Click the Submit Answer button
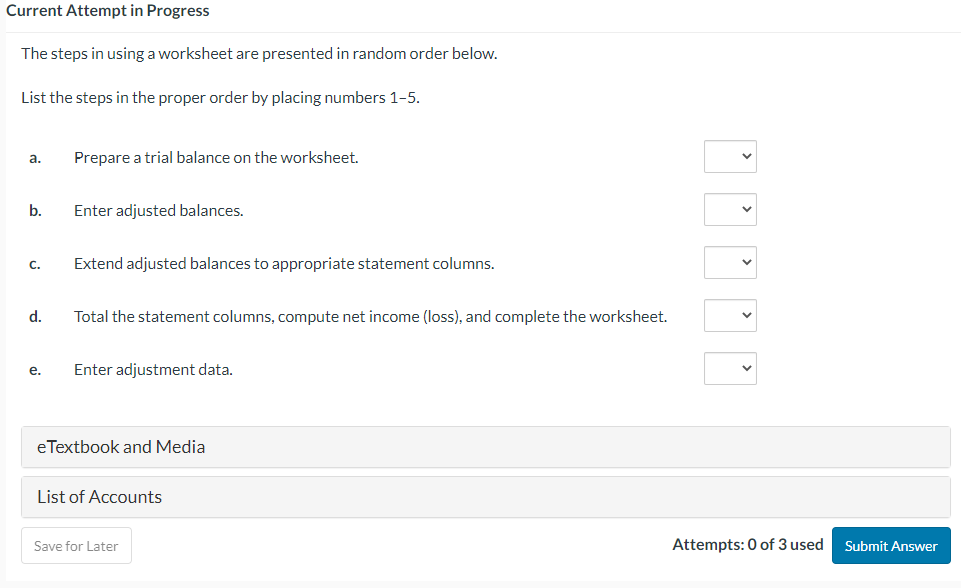This screenshot has height=588, width=961. coord(890,545)
